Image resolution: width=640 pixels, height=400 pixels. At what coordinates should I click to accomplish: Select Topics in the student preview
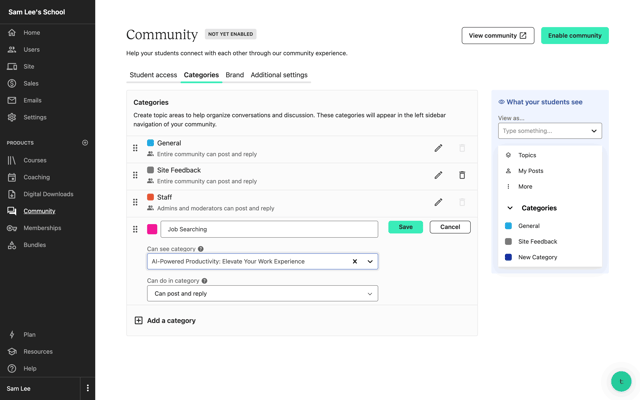(527, 155)
